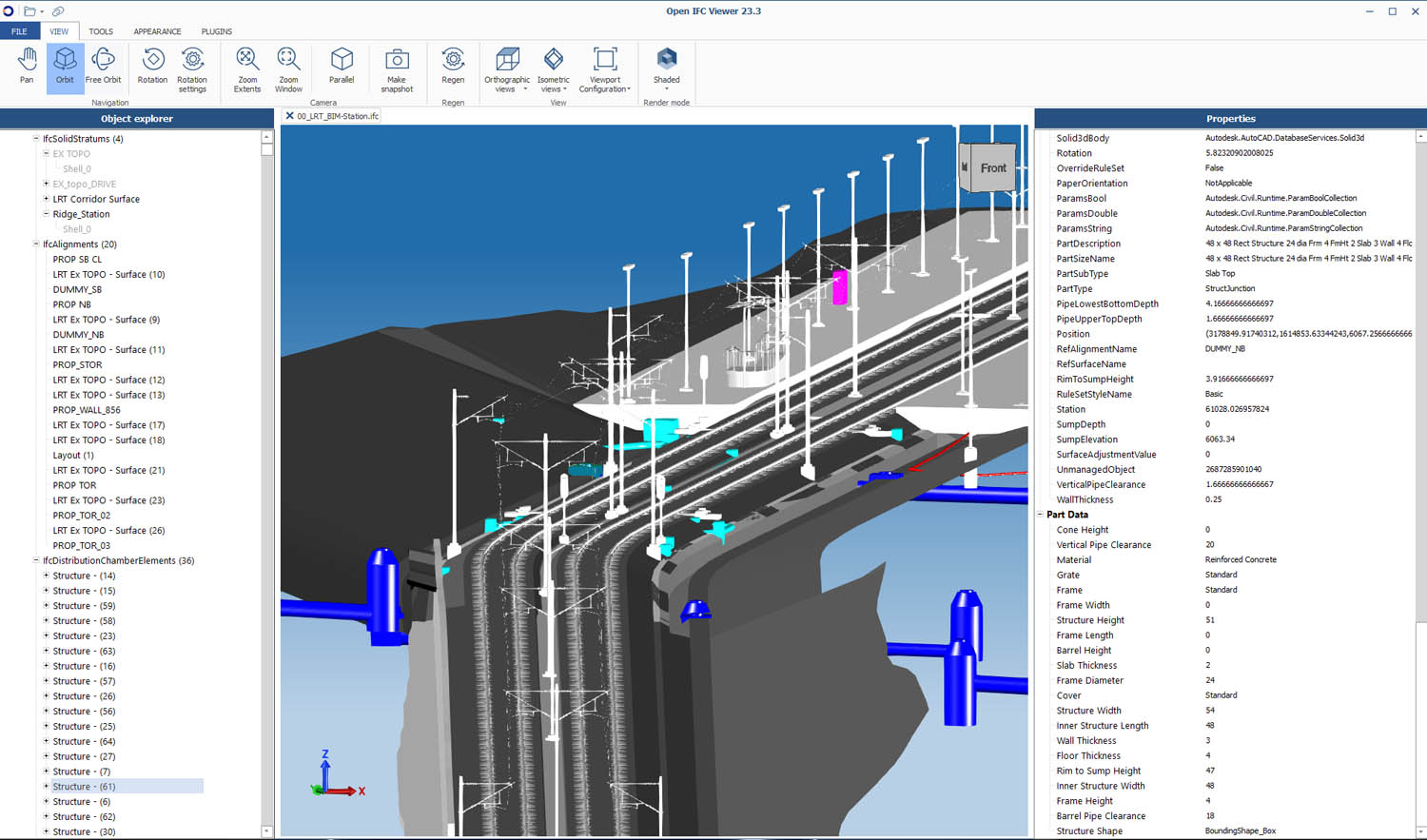The width and height of the screenshot is (1427, 840).
Task: Click the SumpElevation value 6063.34
Action: pos(1220,440)
